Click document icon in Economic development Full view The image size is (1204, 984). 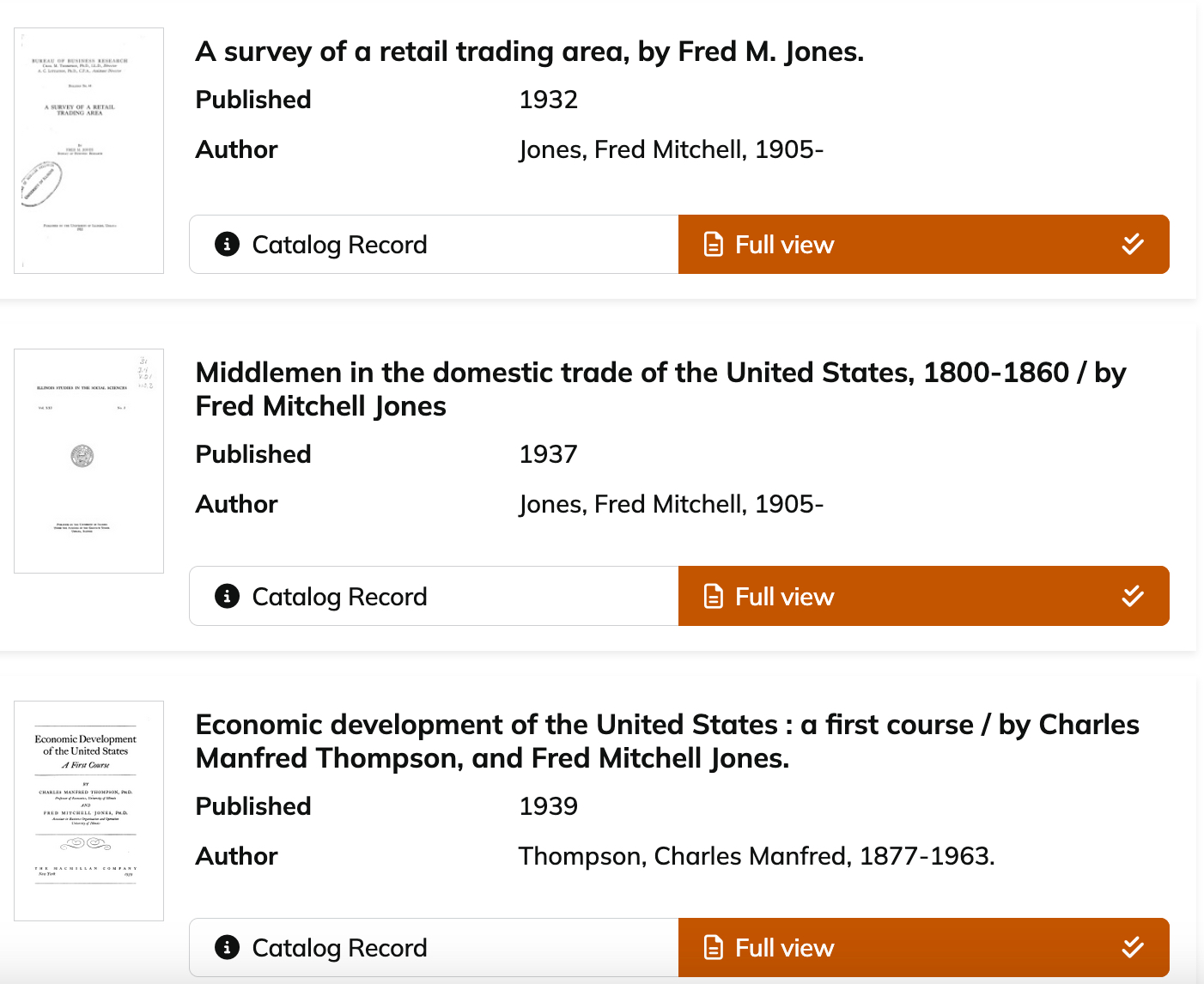point(714,947)
